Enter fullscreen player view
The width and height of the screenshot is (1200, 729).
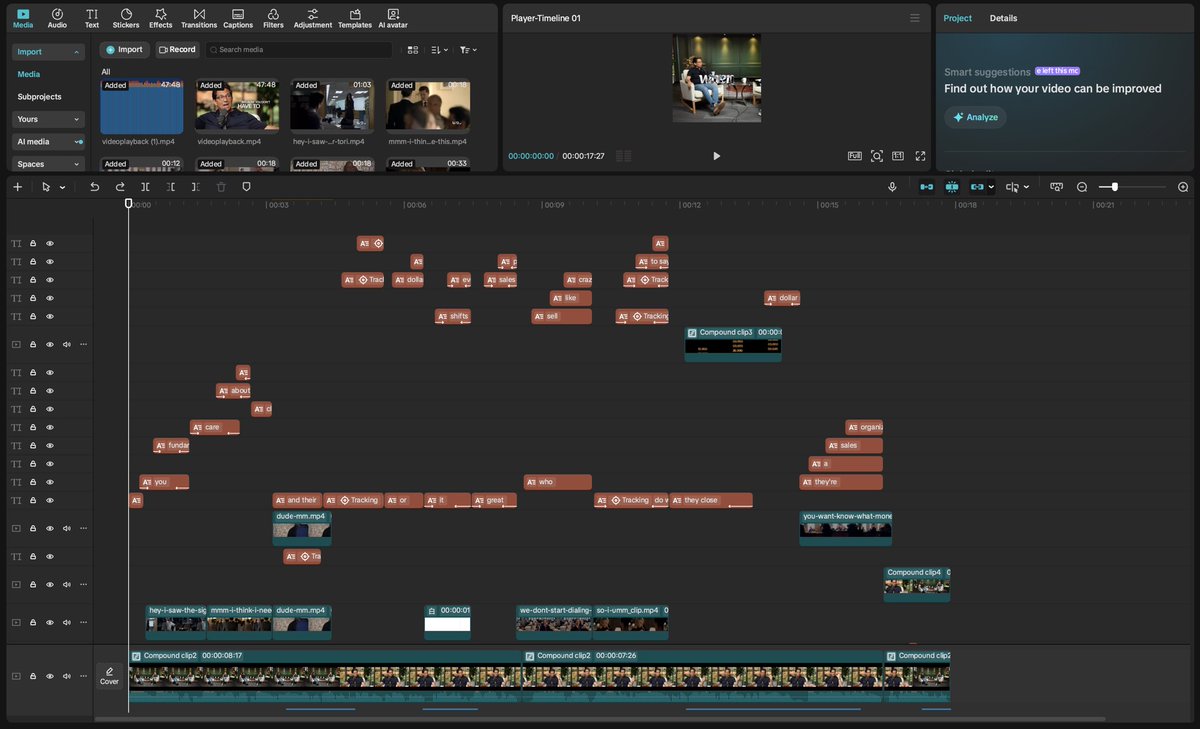click(920, 156)
